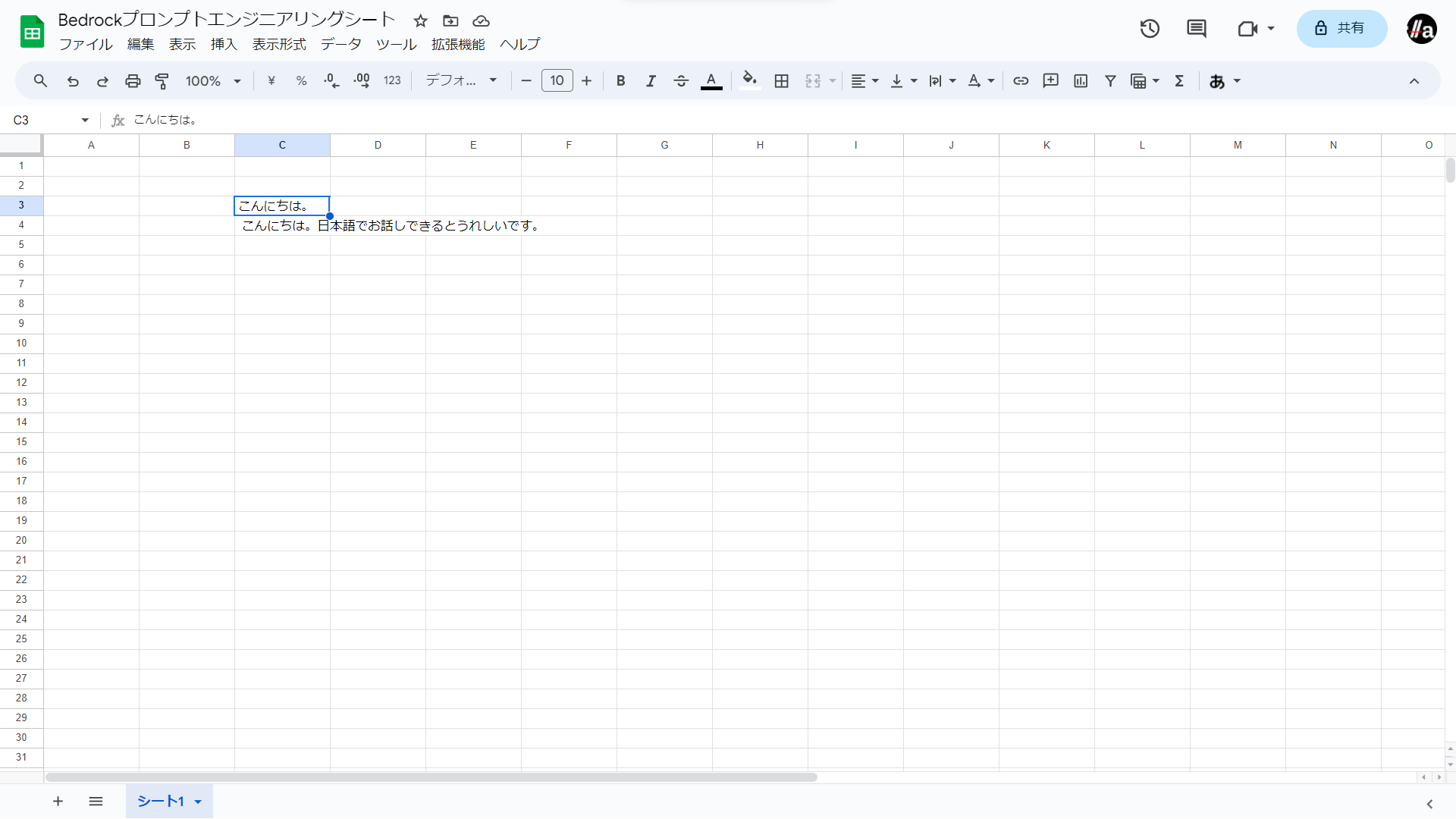Click the 共有 share button
This screenshot has height=819, width=1456.
[x=1341, y=29]
